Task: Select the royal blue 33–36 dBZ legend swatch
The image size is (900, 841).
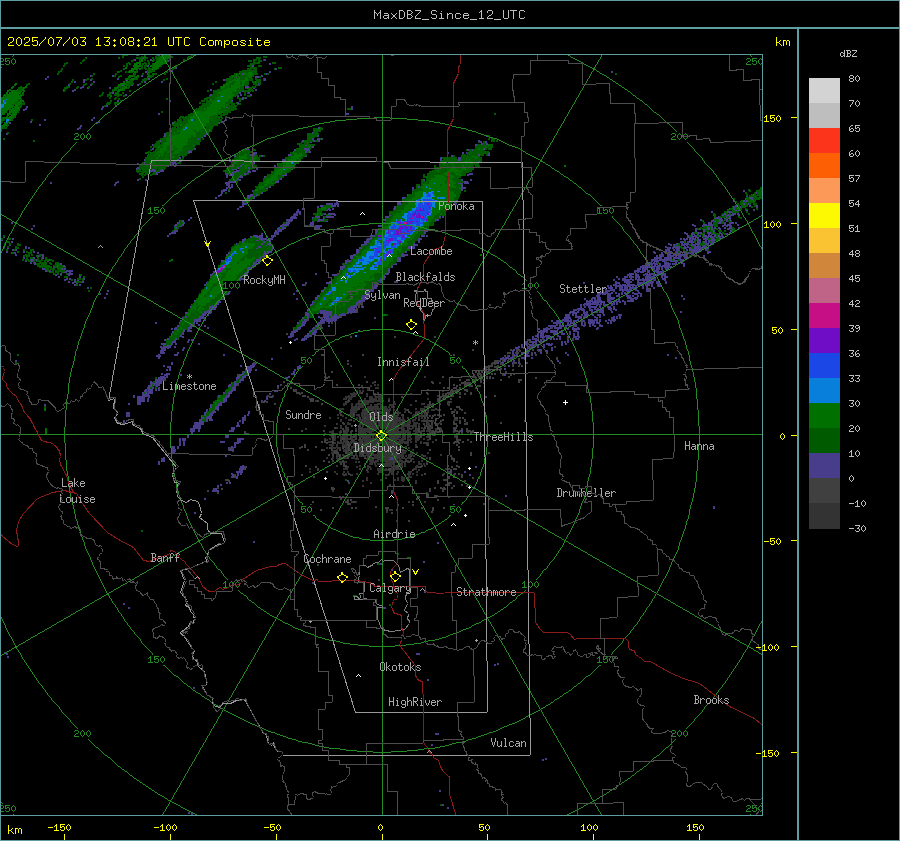Action: (824, 366)
